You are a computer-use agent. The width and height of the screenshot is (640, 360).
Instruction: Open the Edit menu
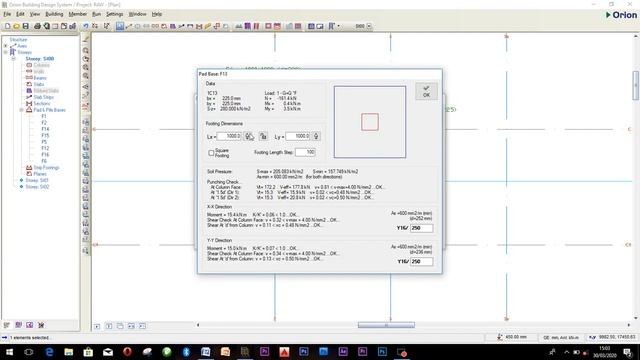pyautogui.click(x=20, y=14)
